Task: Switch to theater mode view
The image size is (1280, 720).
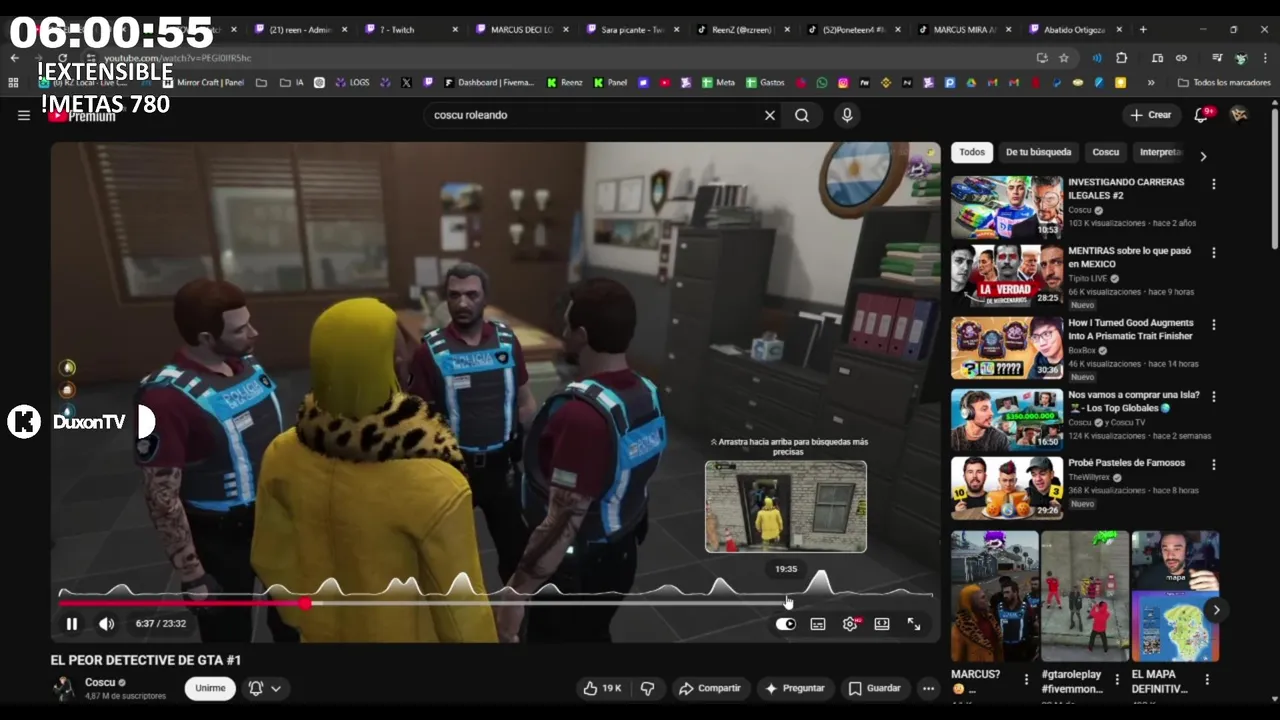Action: click(882, 624)
